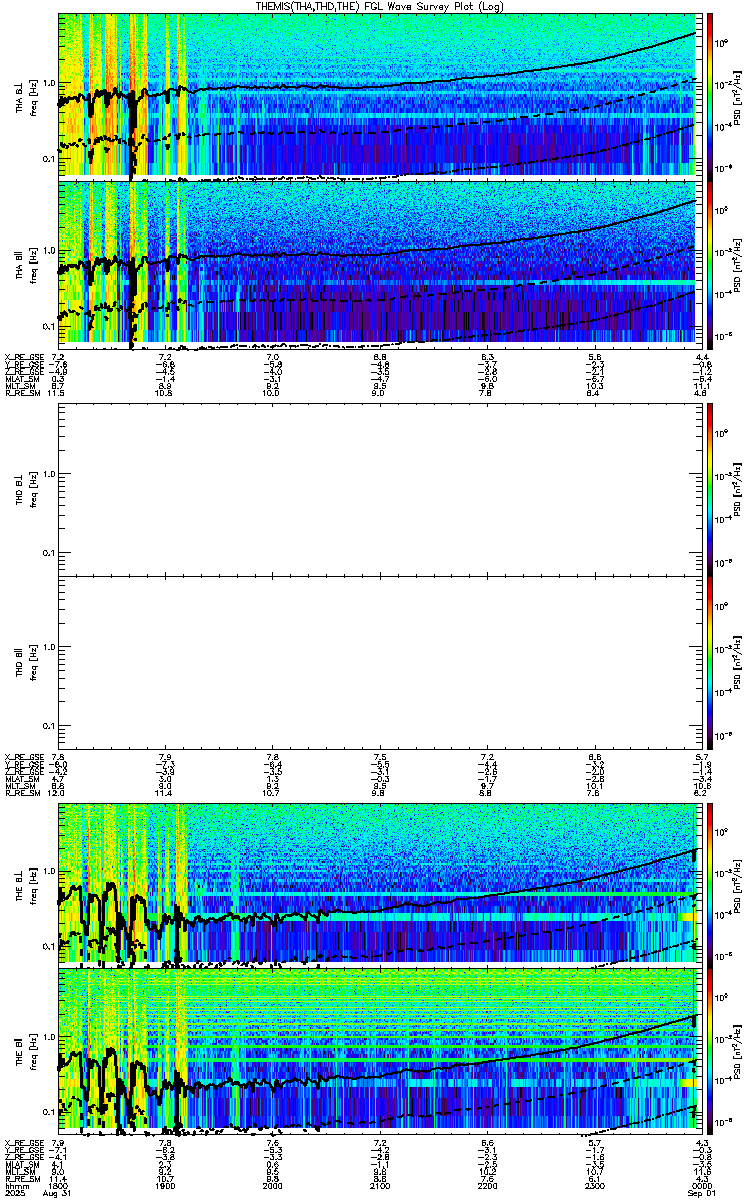Click the PSD color bar beside THA B-perpendicular

(x=709, y=95)
